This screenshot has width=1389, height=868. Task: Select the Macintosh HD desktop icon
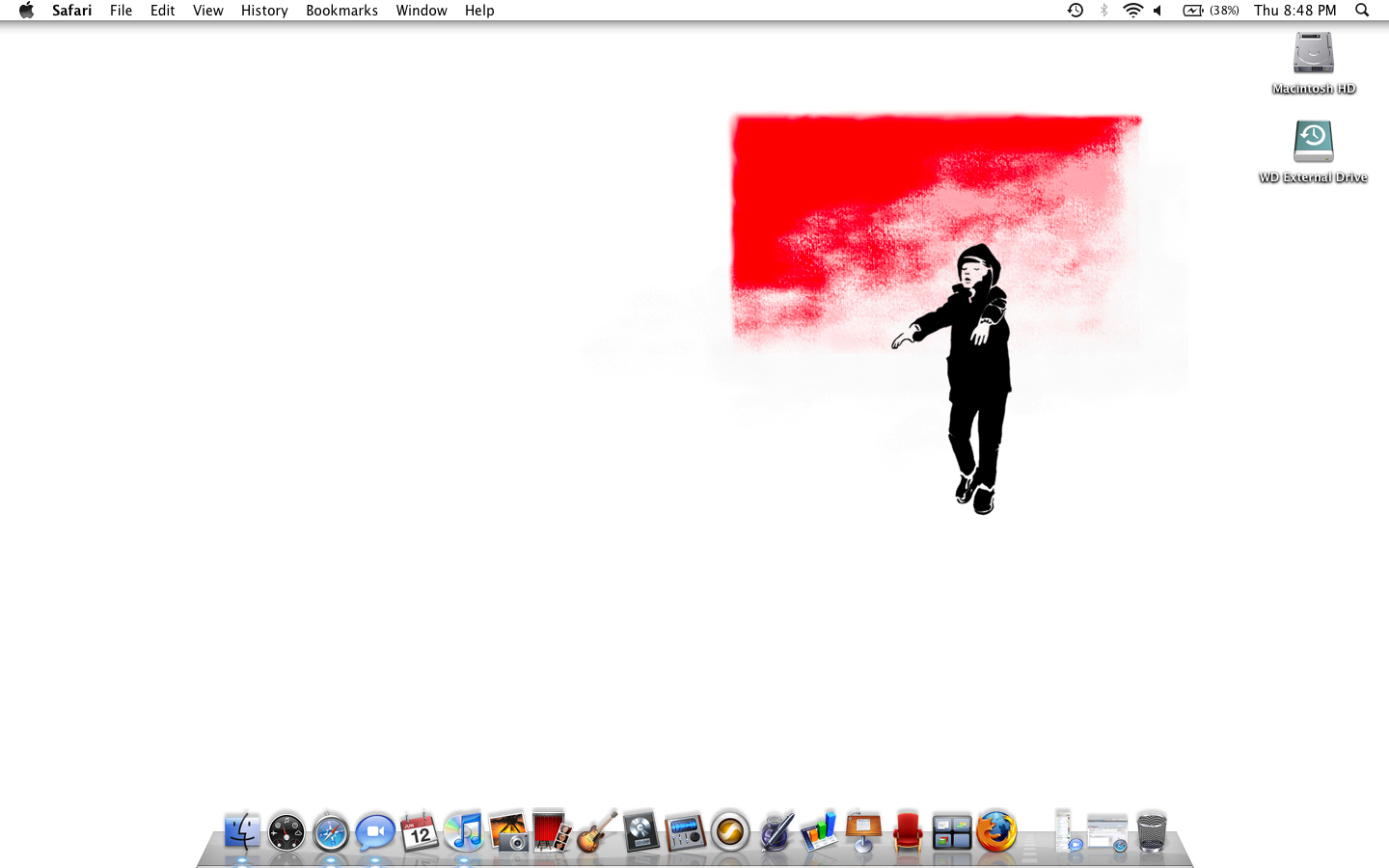point(1313,64)
